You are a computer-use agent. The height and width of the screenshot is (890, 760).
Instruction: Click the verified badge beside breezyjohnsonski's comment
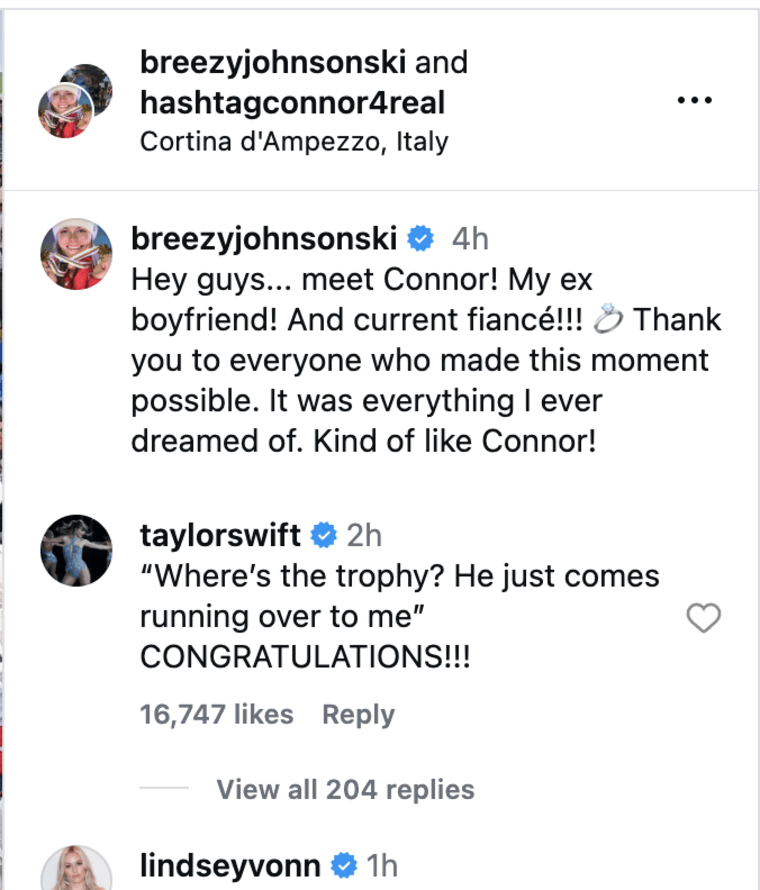(419, 238)
